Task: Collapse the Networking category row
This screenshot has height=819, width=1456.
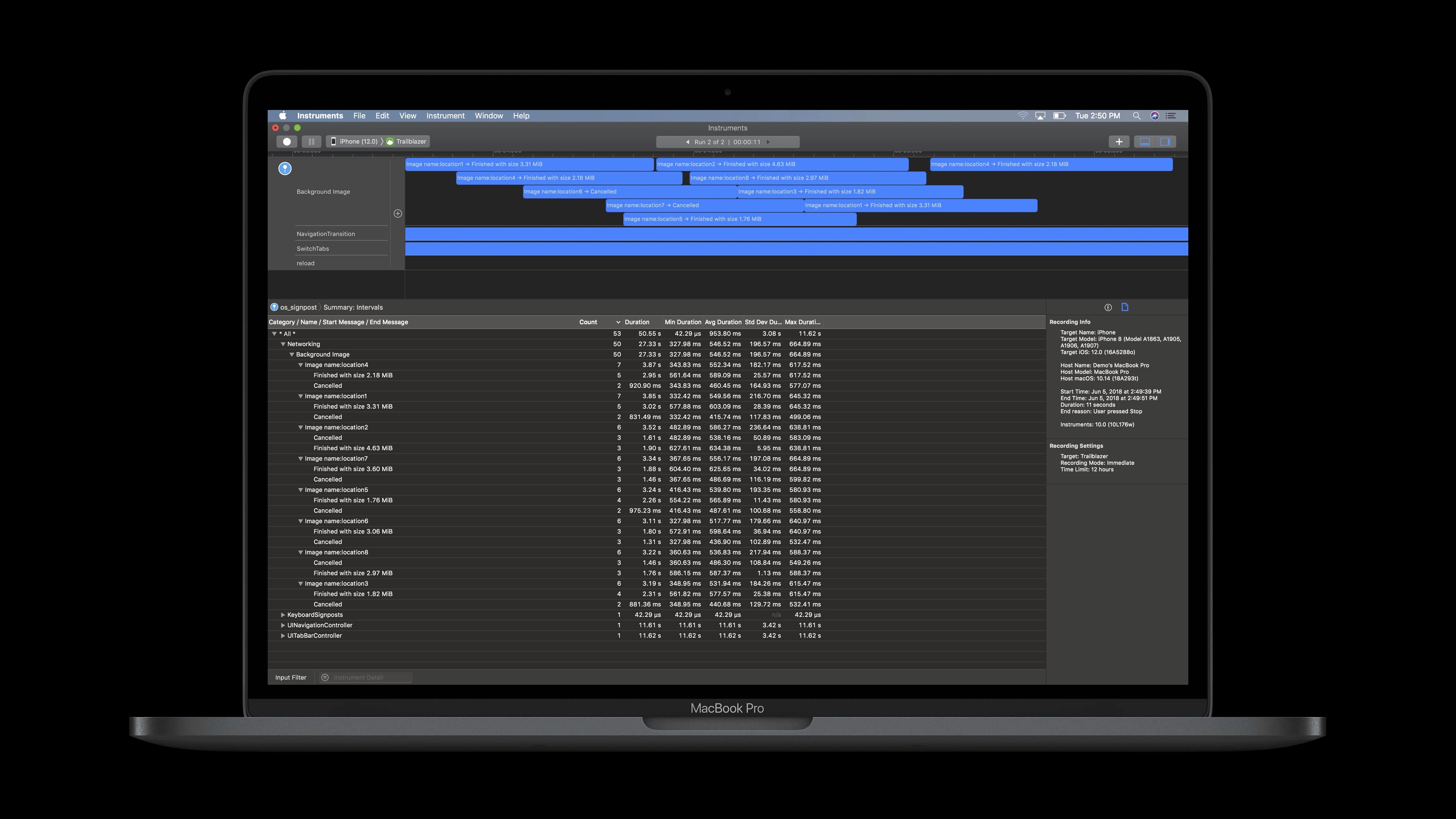Action: tap(283, 344)
